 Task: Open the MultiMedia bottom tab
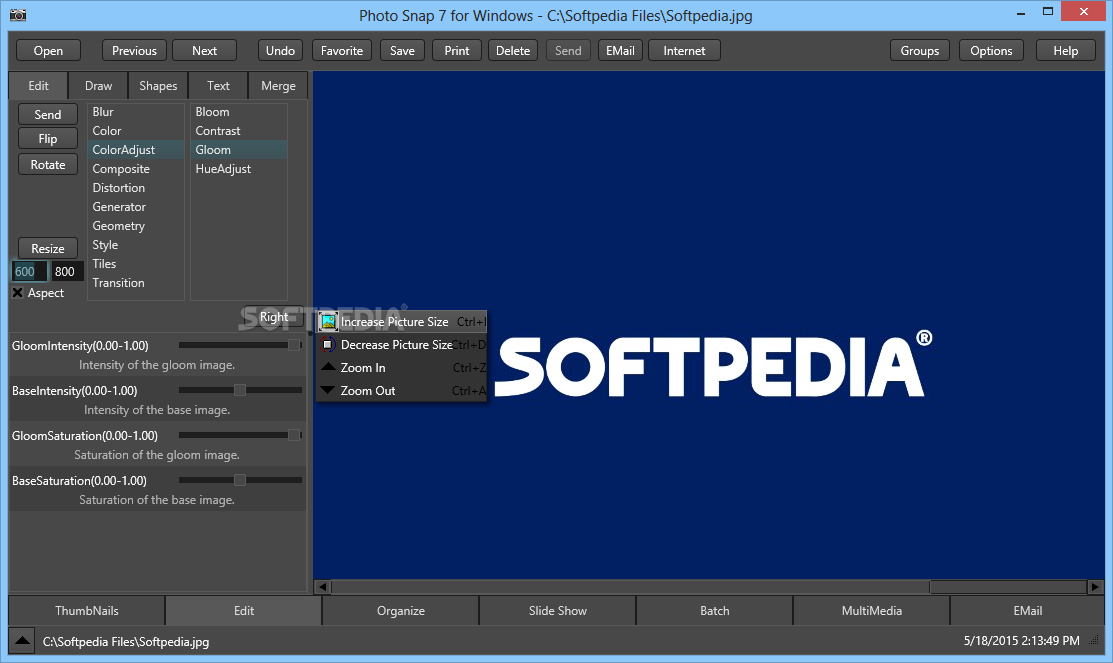872,610
